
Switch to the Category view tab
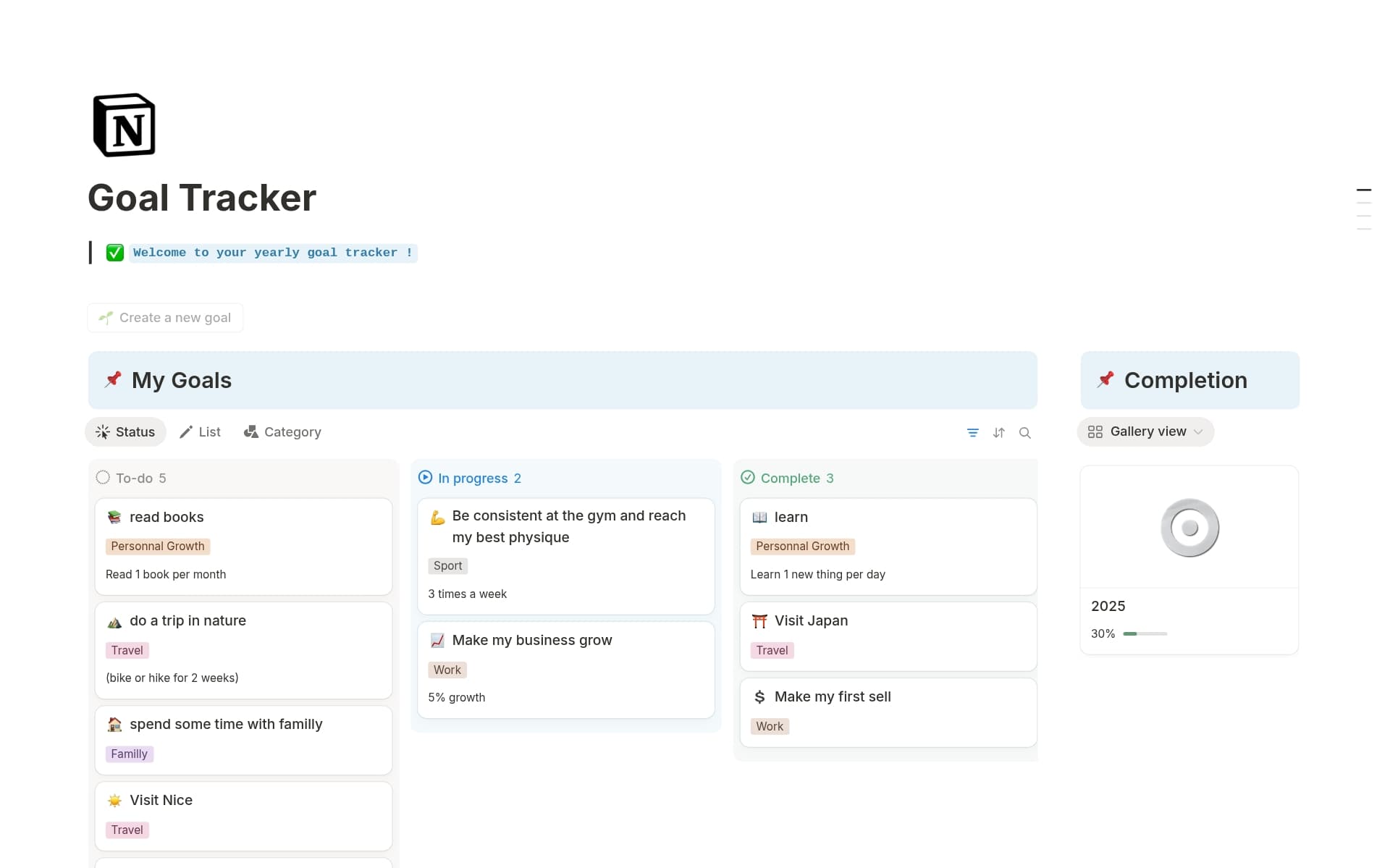282,431
